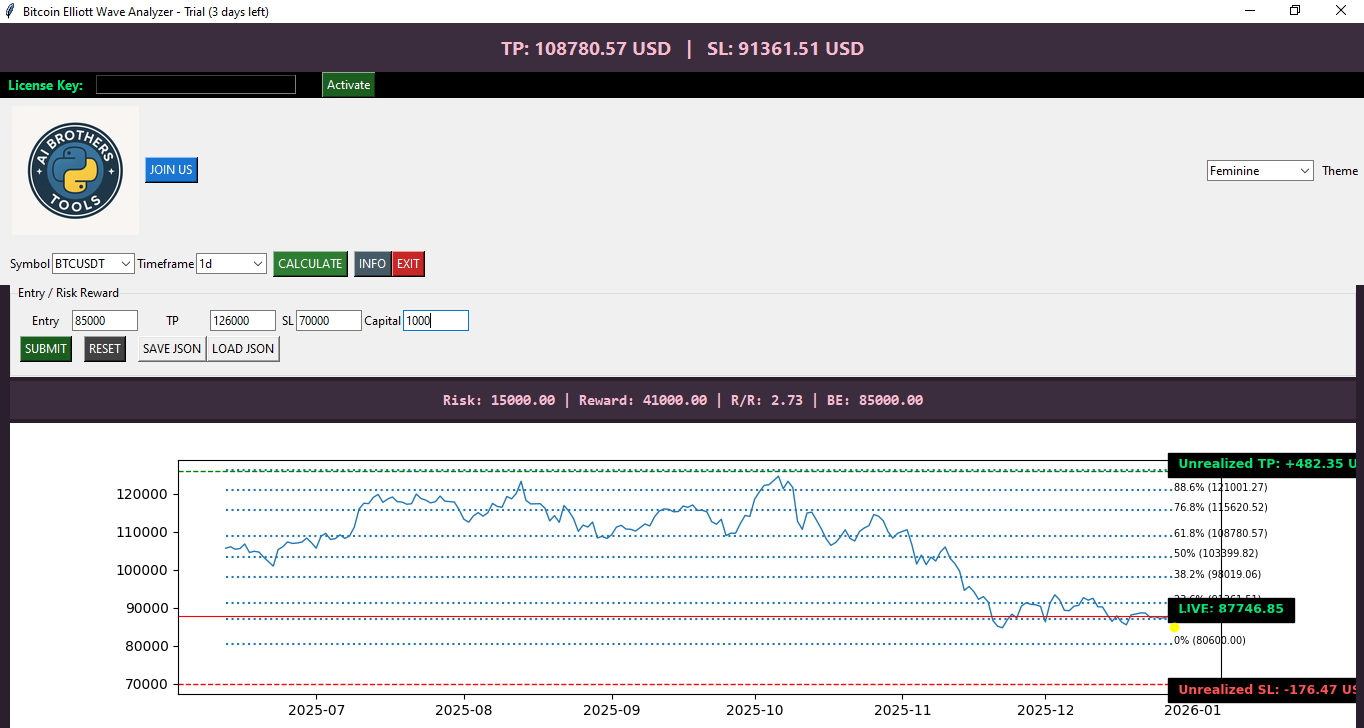Click SAVE JSON button
Viewport: 1364px width, 728px height.
coord(172,349)
